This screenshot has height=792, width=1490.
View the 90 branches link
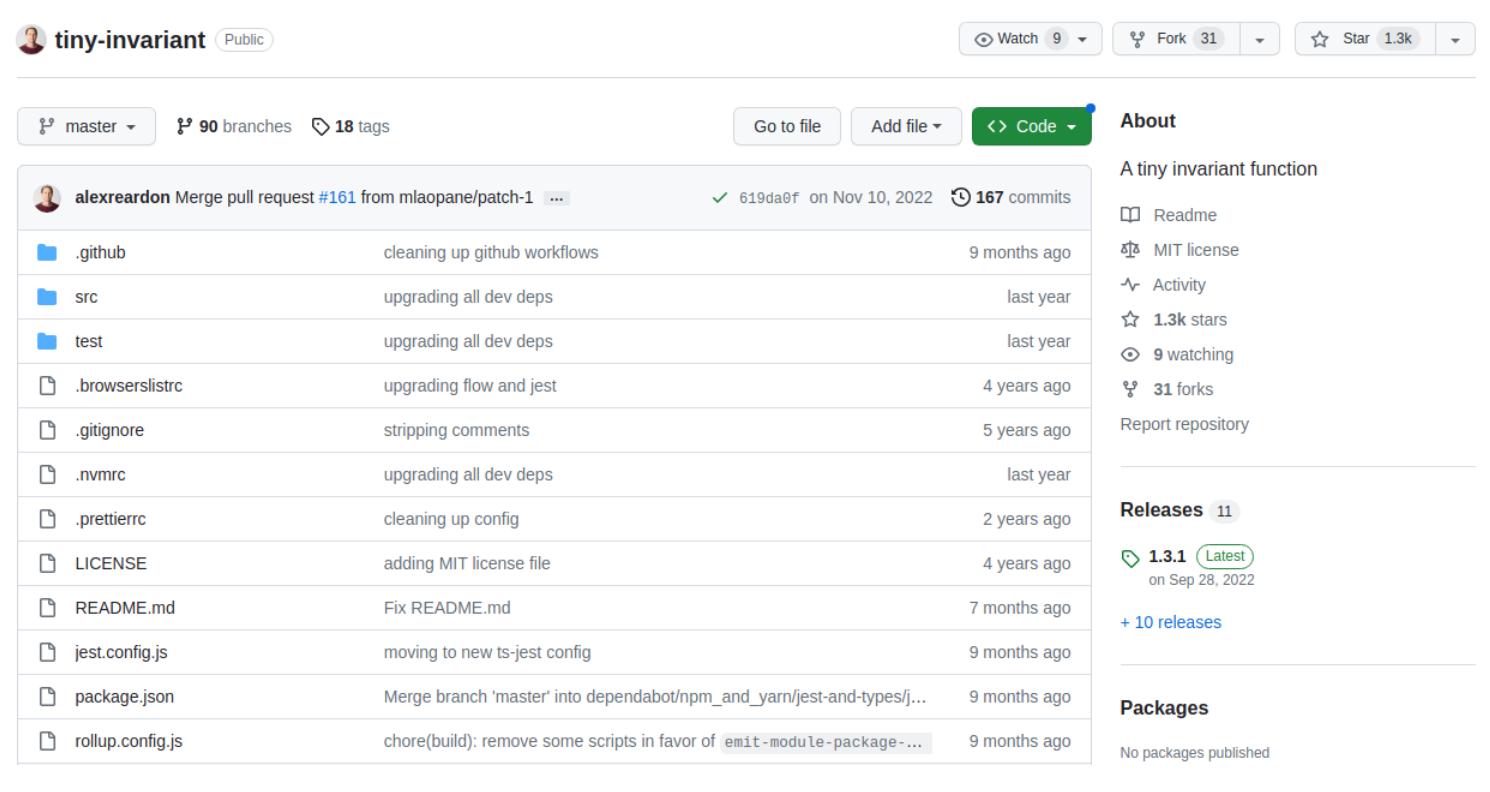pos(234,127)
